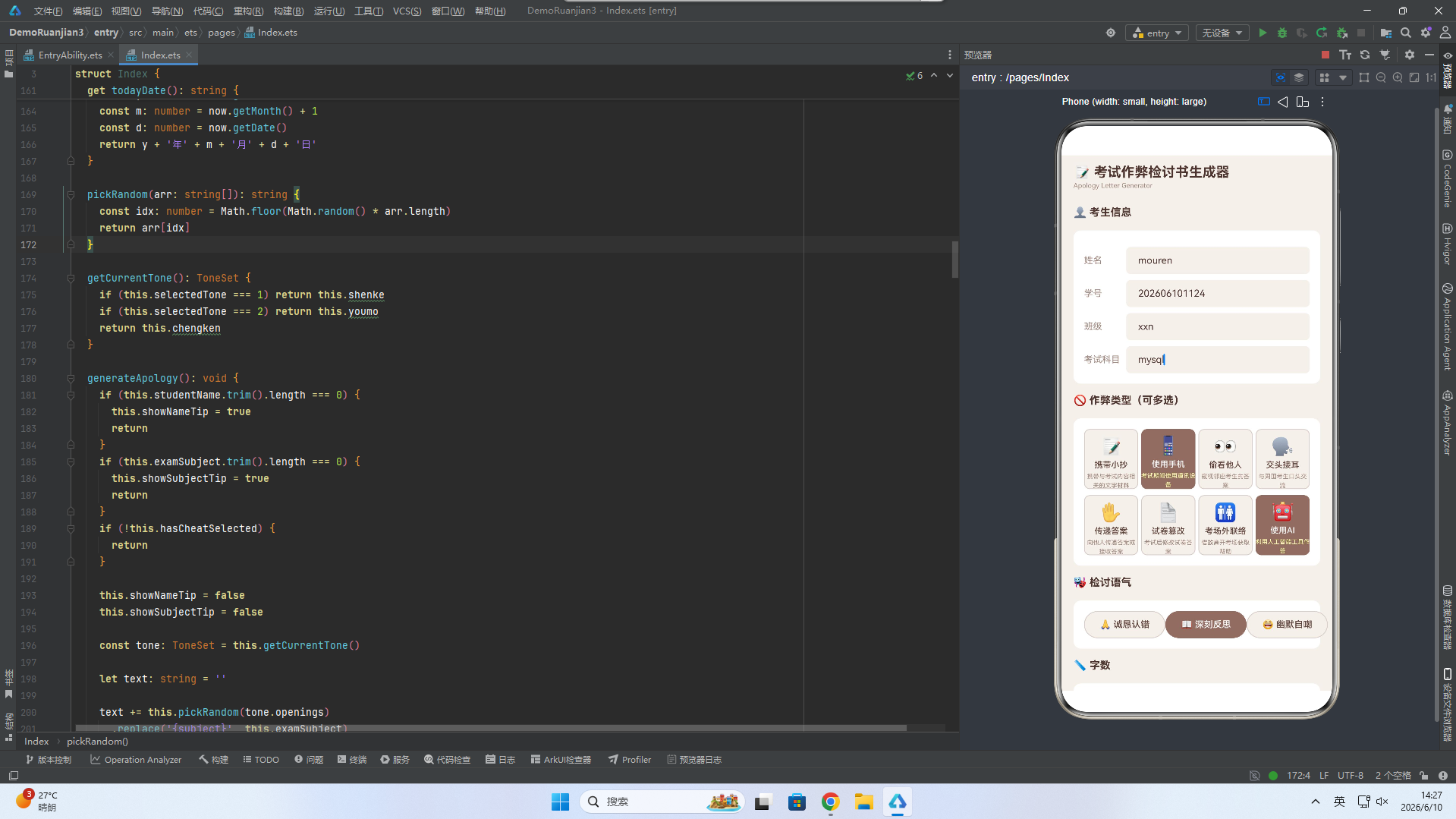Click the fit-to-screen icon in previewer
This screenshot has width=1456, height=819.
[x=1414, y=77]
